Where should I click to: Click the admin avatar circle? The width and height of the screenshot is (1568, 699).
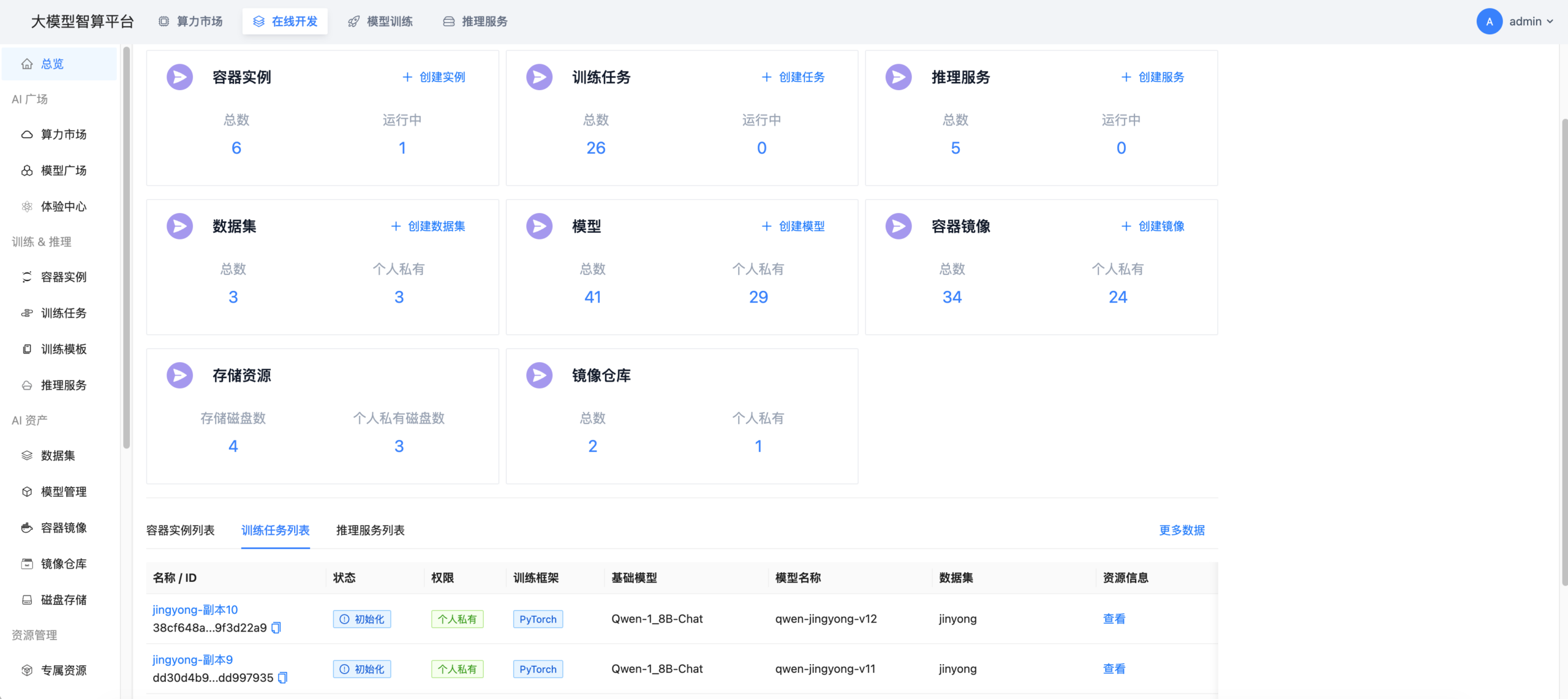[1489, 21]
